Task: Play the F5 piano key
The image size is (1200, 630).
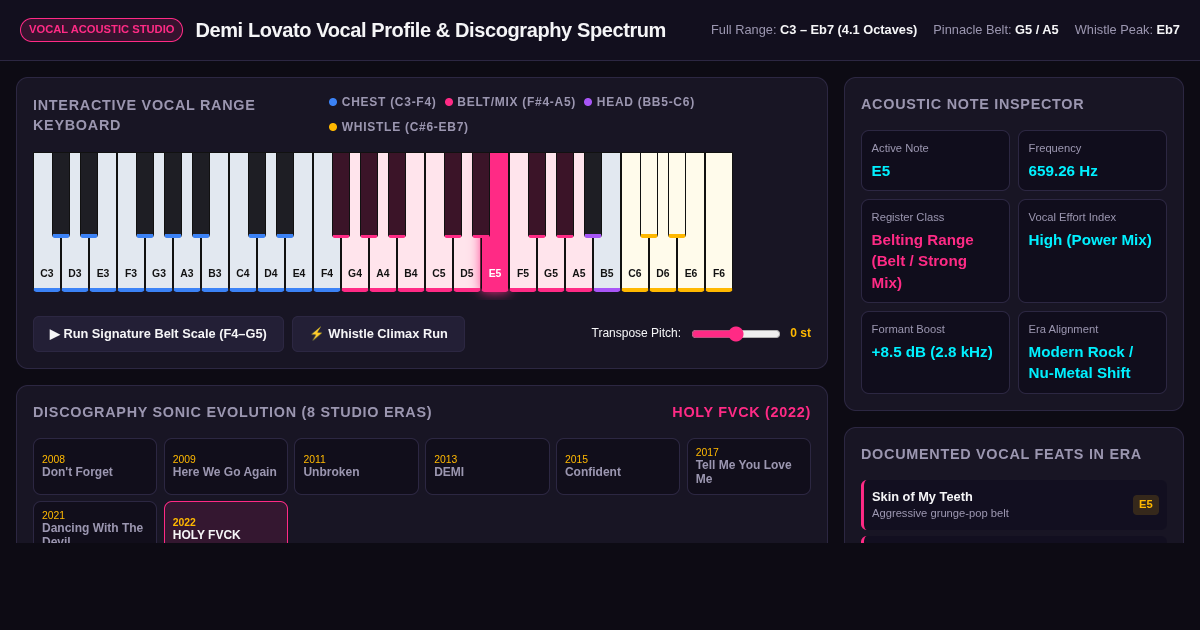Action: tap(523, 265)
